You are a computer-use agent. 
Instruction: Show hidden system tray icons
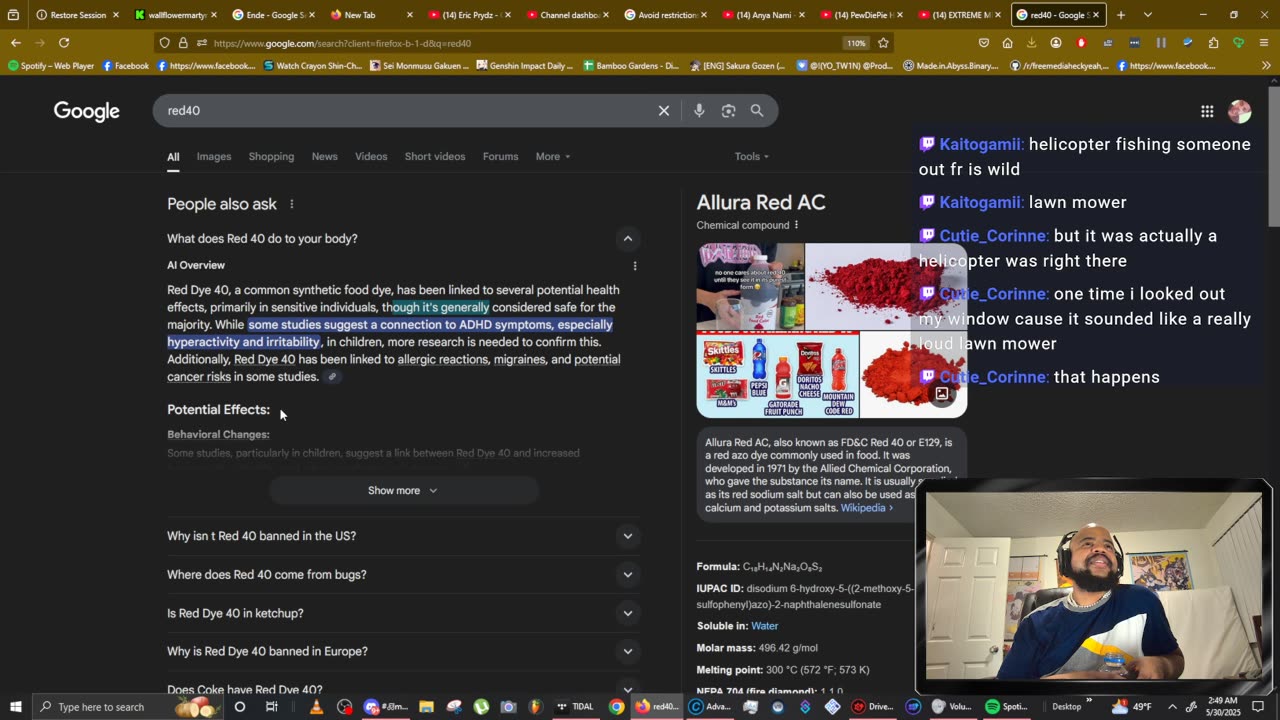tap(1173, 707)
